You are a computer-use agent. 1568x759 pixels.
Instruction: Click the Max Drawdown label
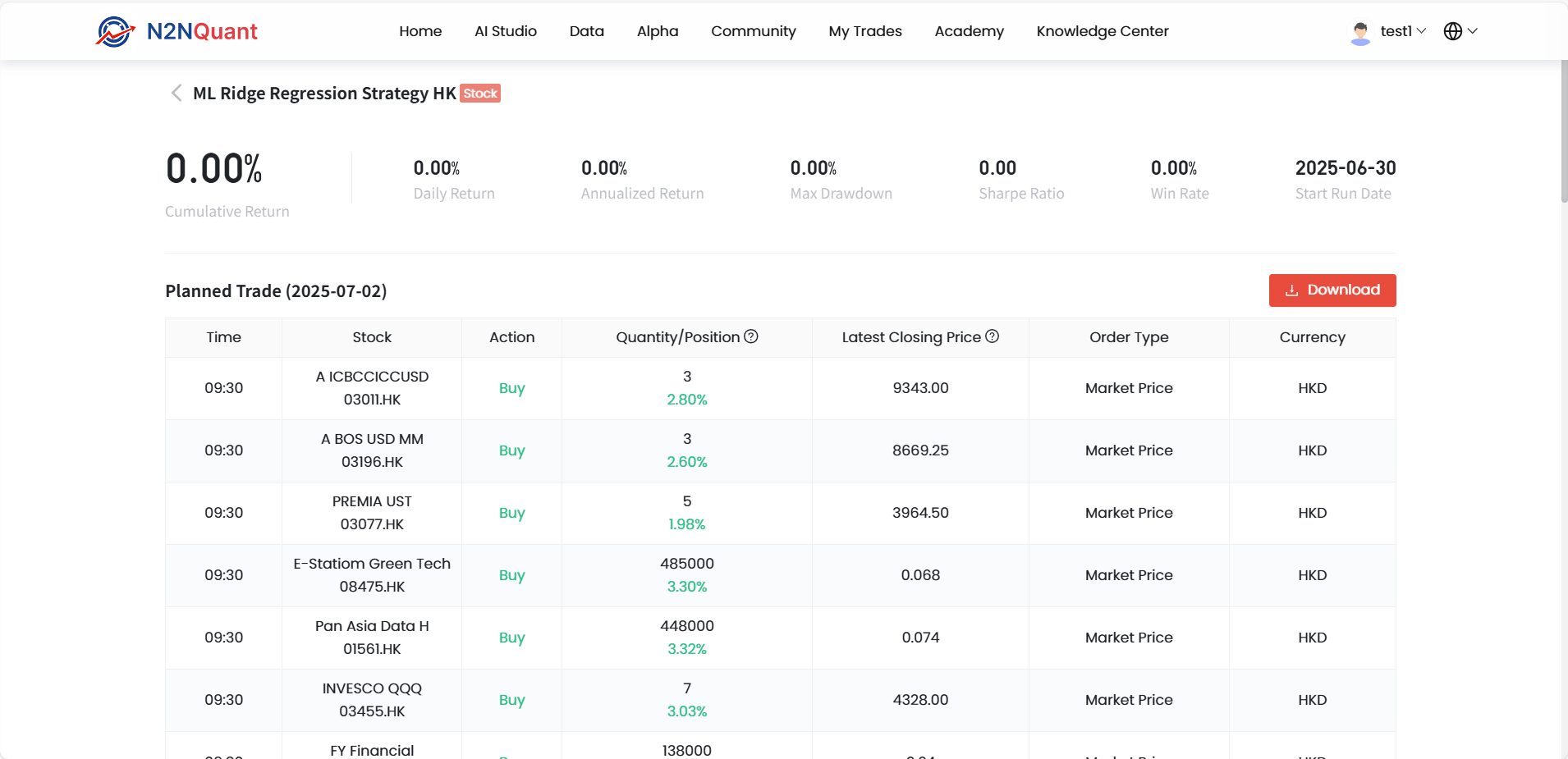click(841, 194)
